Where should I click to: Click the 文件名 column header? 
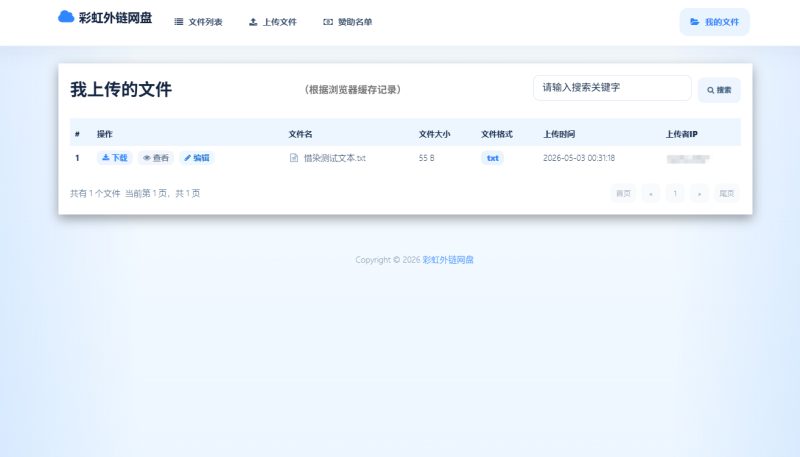(x=301, y=134)
